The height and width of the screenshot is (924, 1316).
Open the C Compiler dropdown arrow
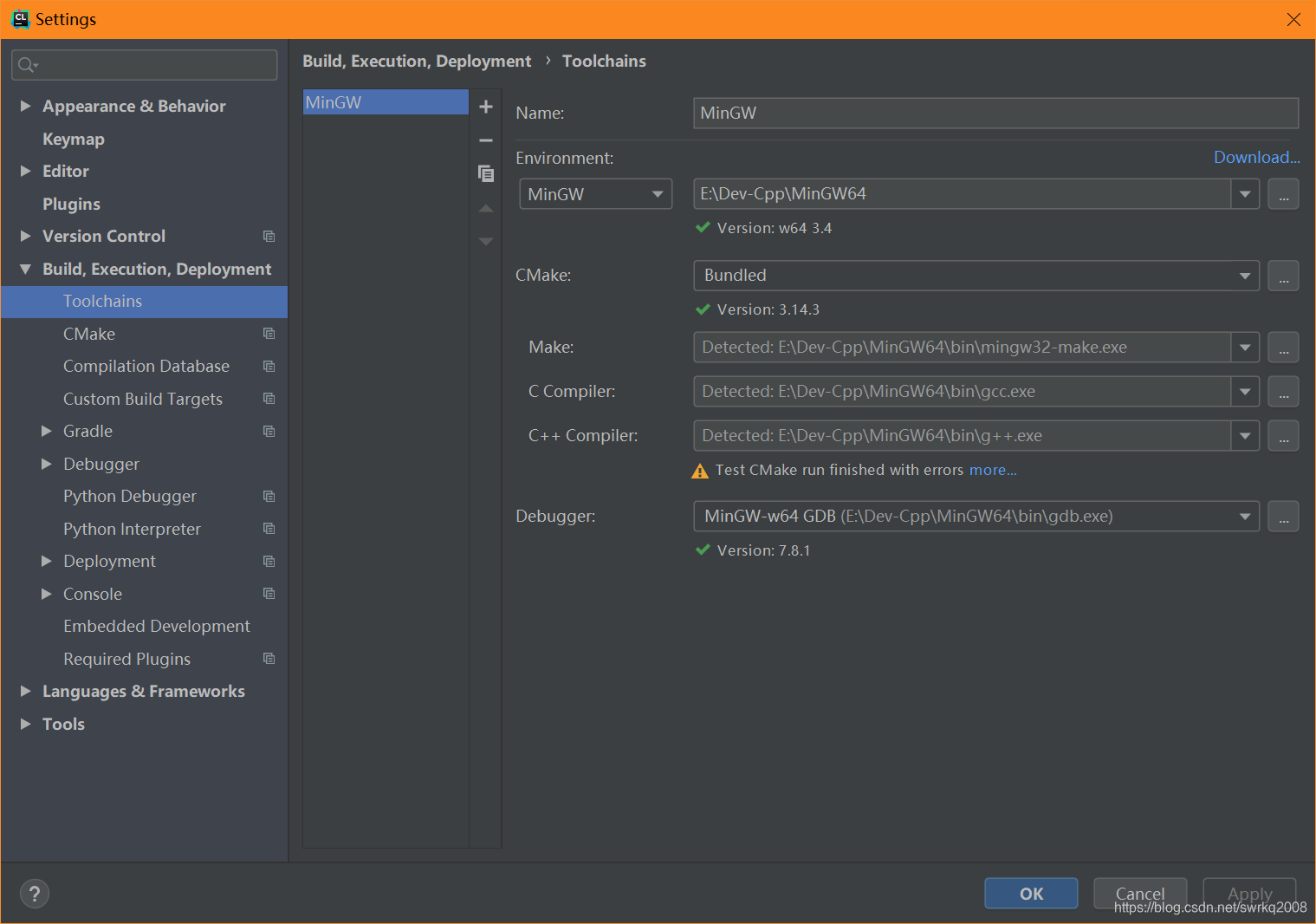click(x=1245, y=392)
